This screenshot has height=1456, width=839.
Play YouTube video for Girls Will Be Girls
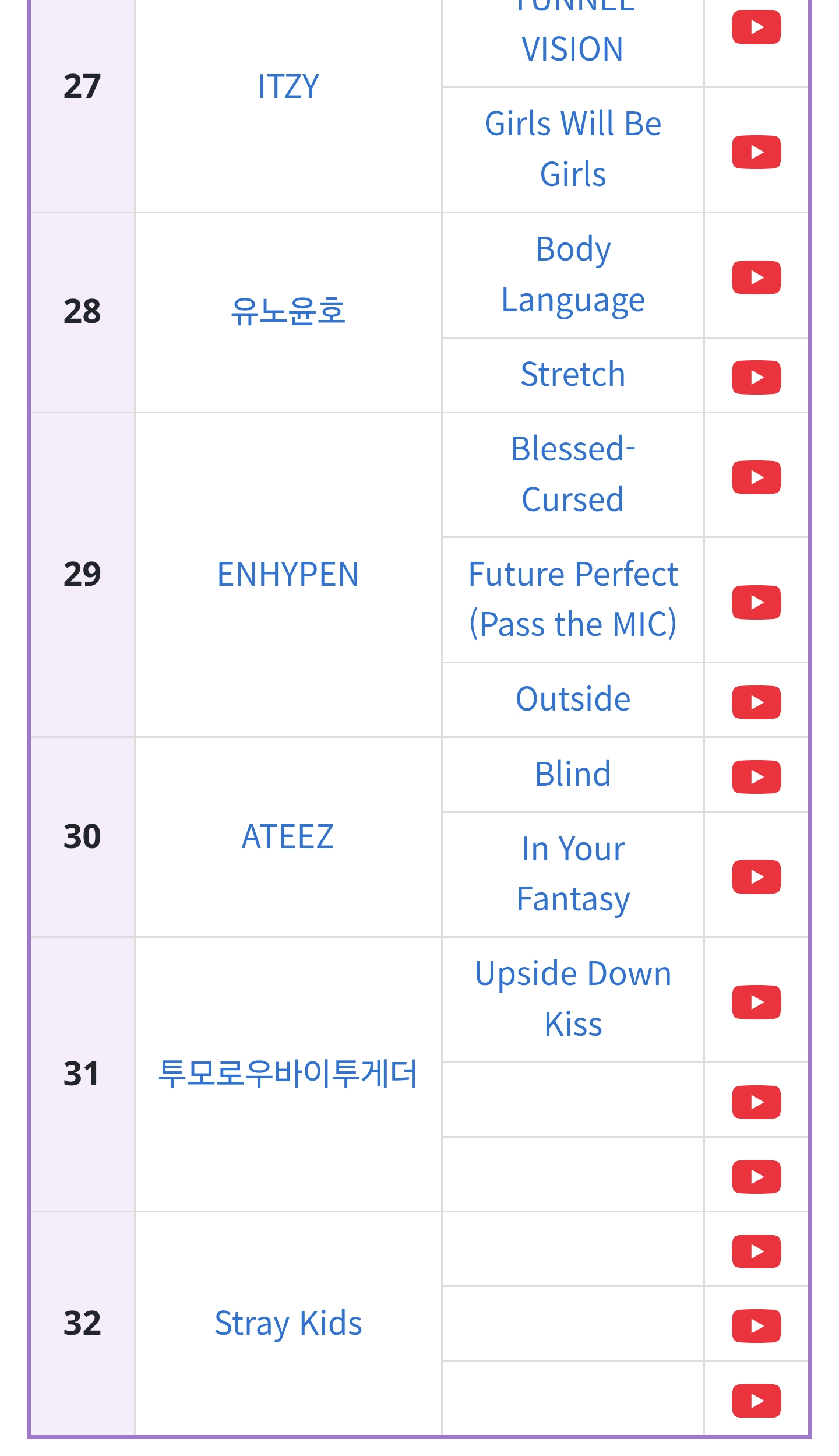tap(756, 152)
